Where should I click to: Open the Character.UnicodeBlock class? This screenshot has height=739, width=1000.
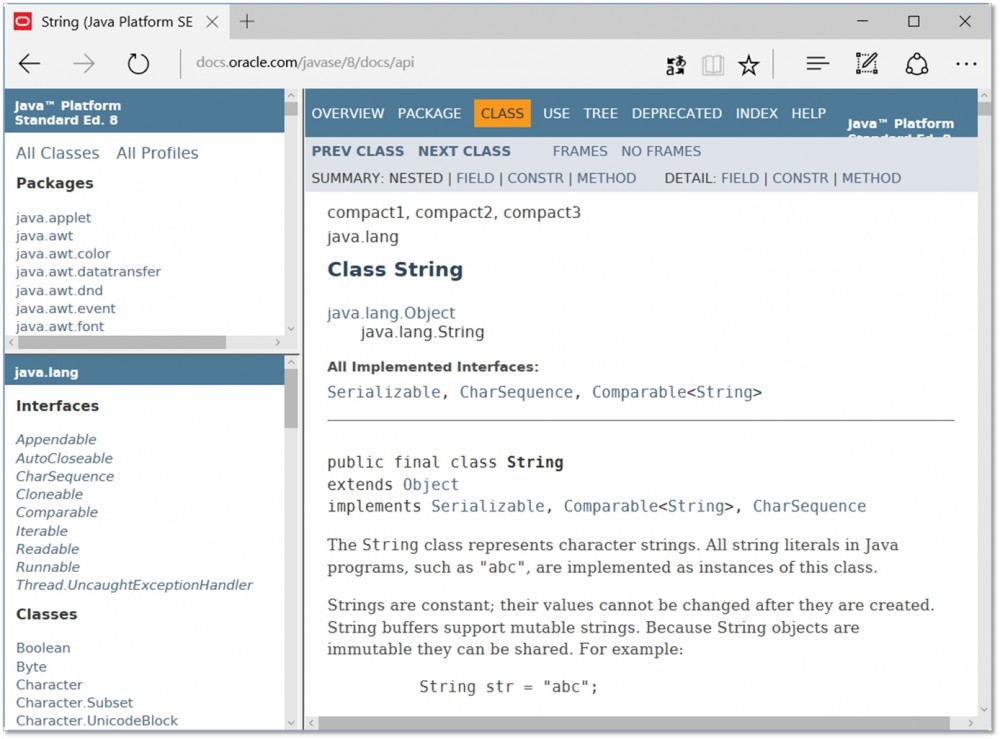coord(97,721)
